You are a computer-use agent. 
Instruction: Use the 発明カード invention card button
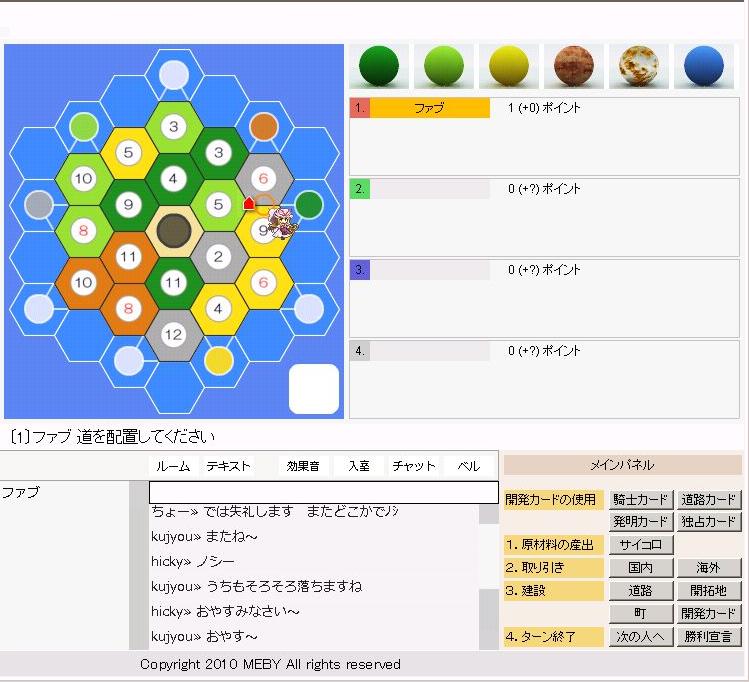(641, 522)
